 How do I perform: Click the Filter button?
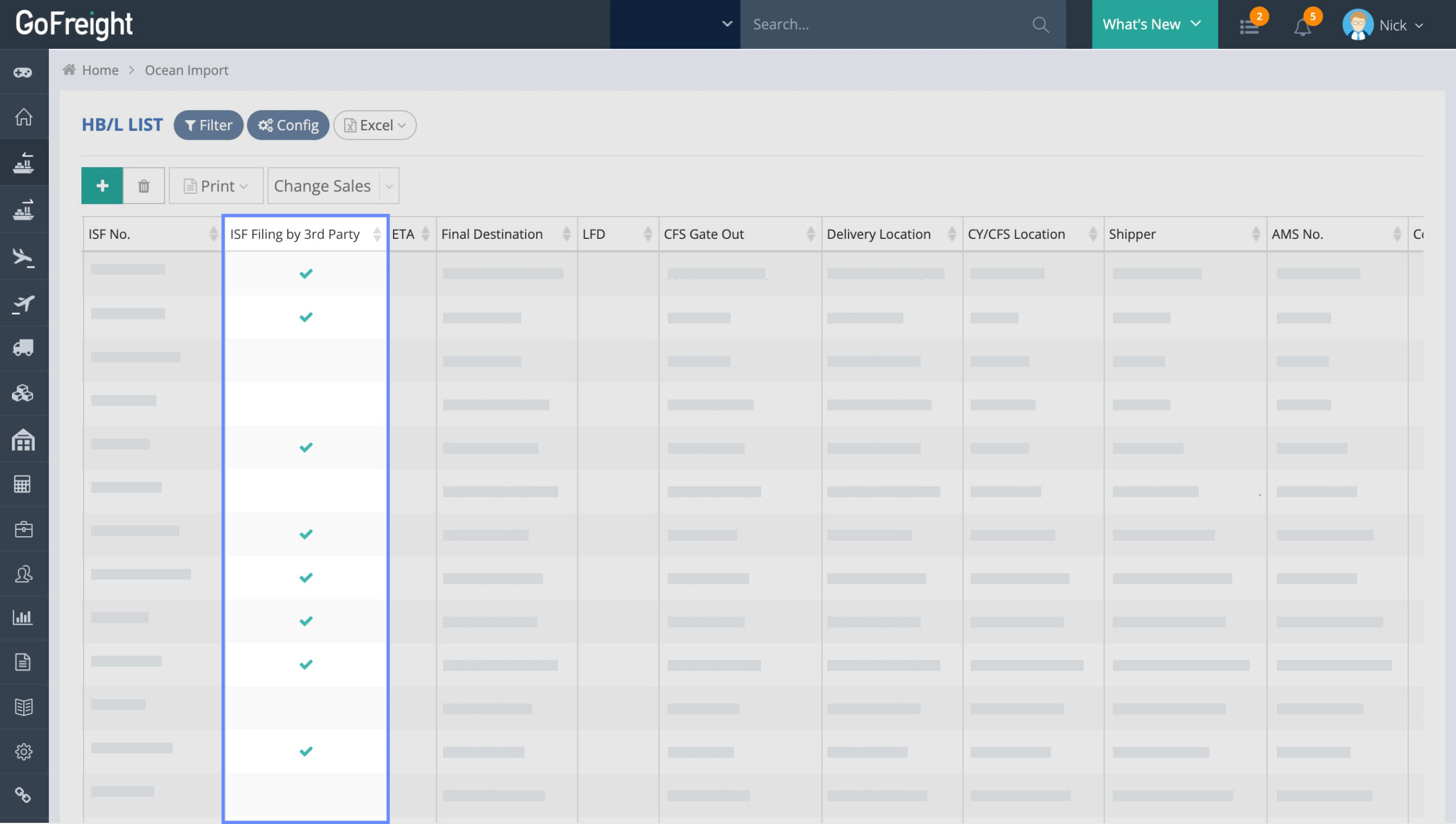pos(208,125)
